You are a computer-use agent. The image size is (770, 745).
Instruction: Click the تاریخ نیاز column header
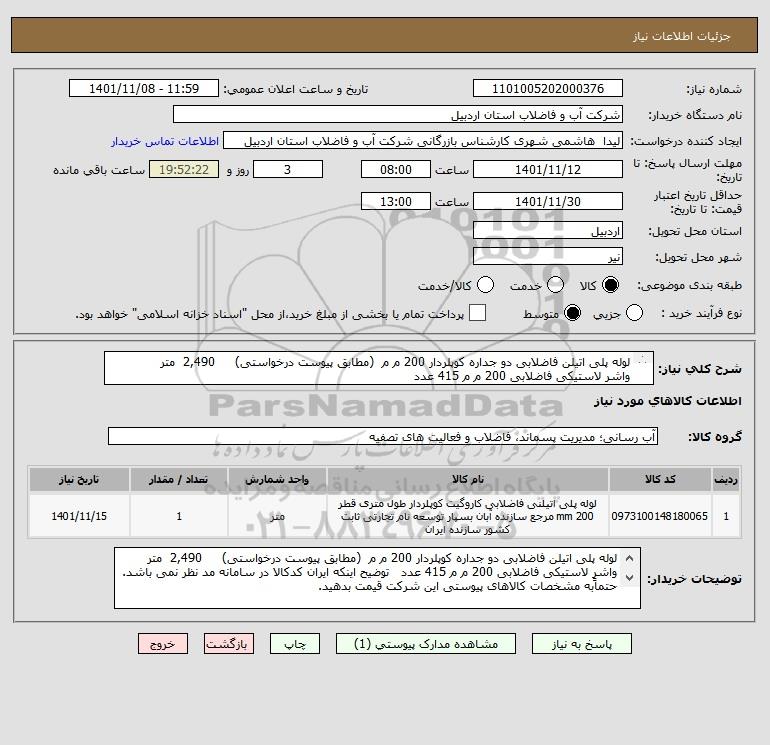79,479
